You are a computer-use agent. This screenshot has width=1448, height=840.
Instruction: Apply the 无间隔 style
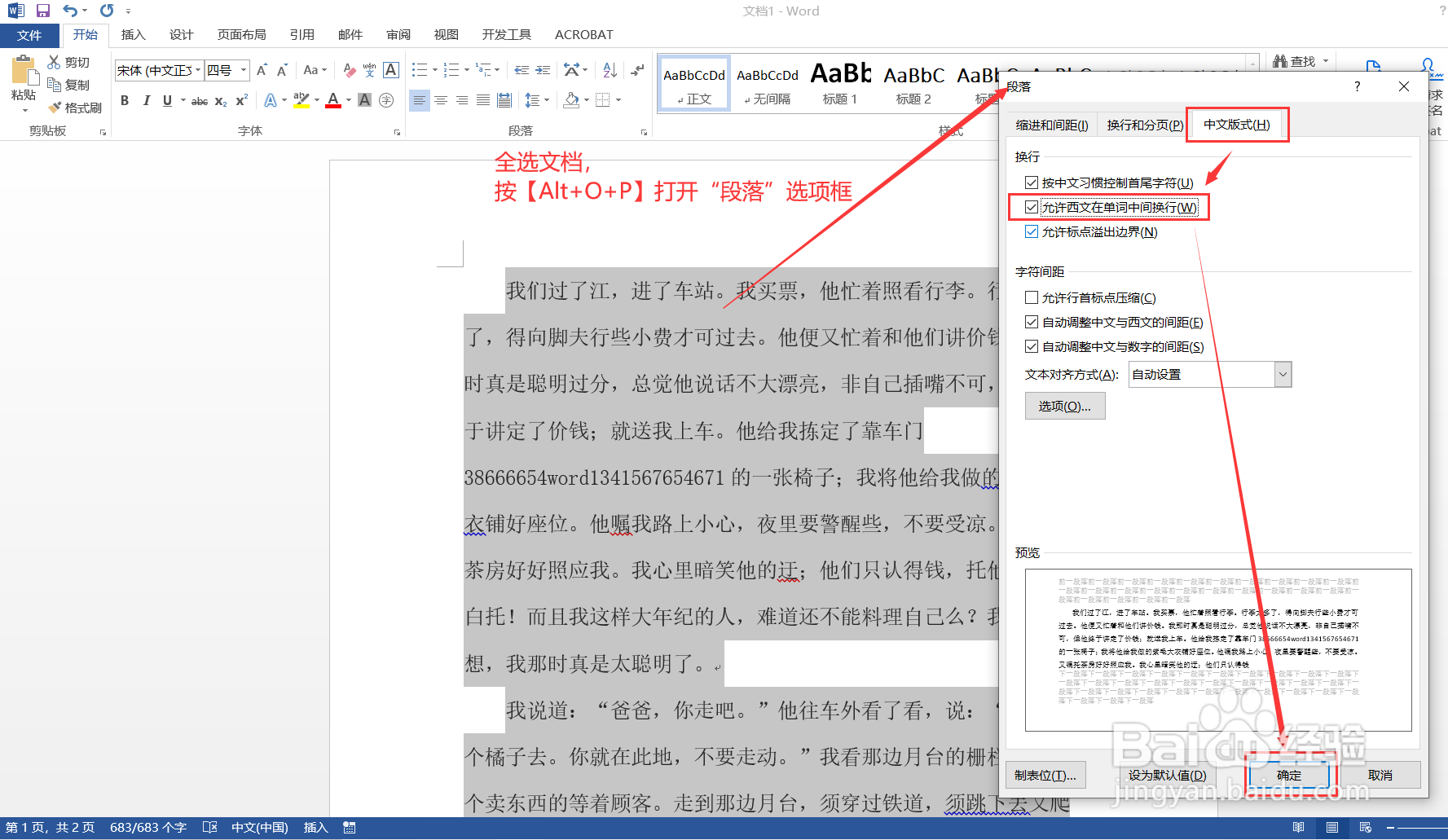coord(768,82)
